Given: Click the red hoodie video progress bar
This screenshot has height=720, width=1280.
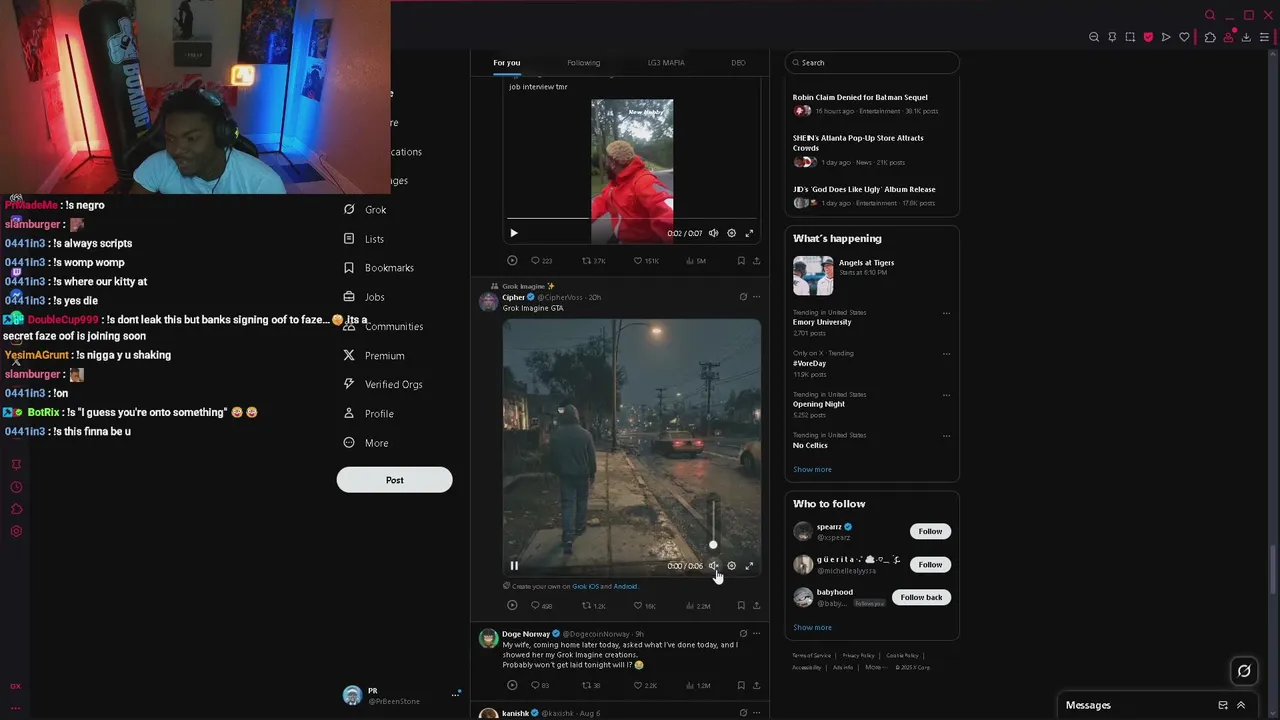Looking at the screenshot, I should tap(632, 218).
